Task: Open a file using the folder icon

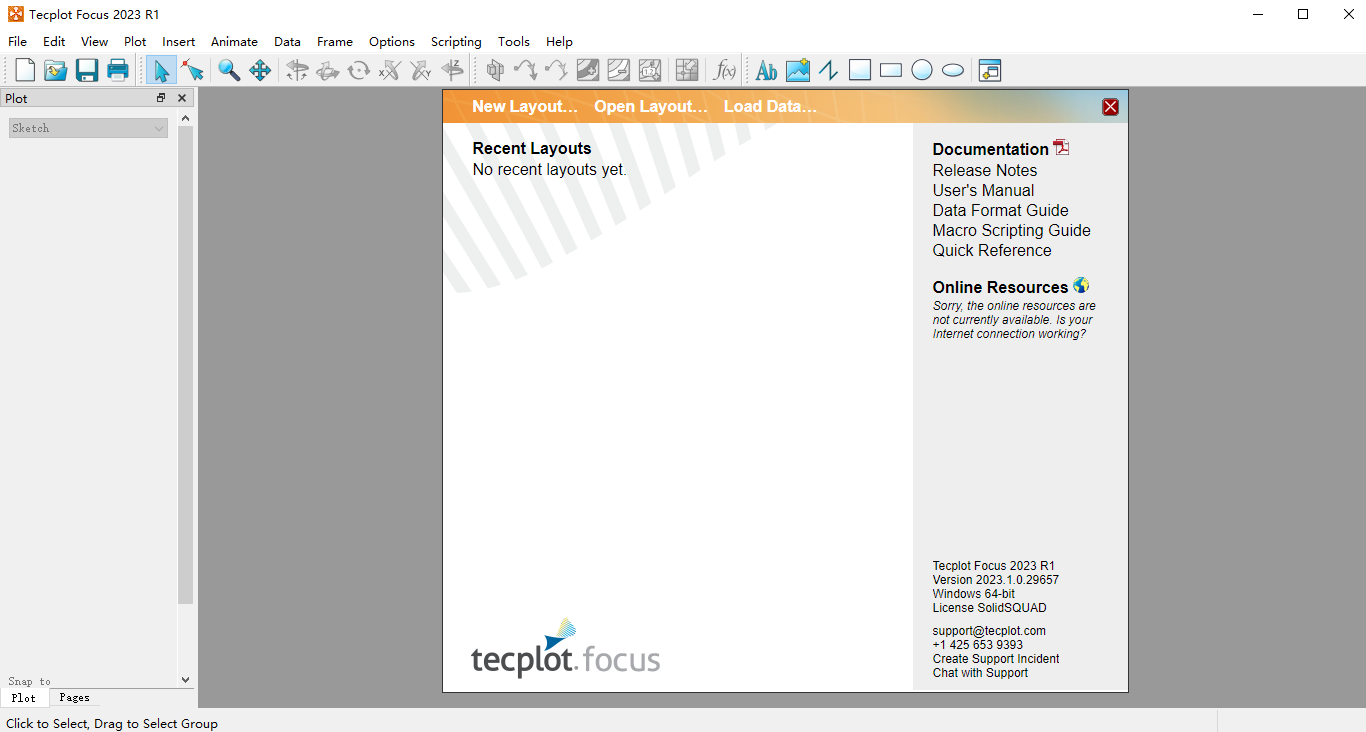Action: pyautogui.click(x=56, y=70)
